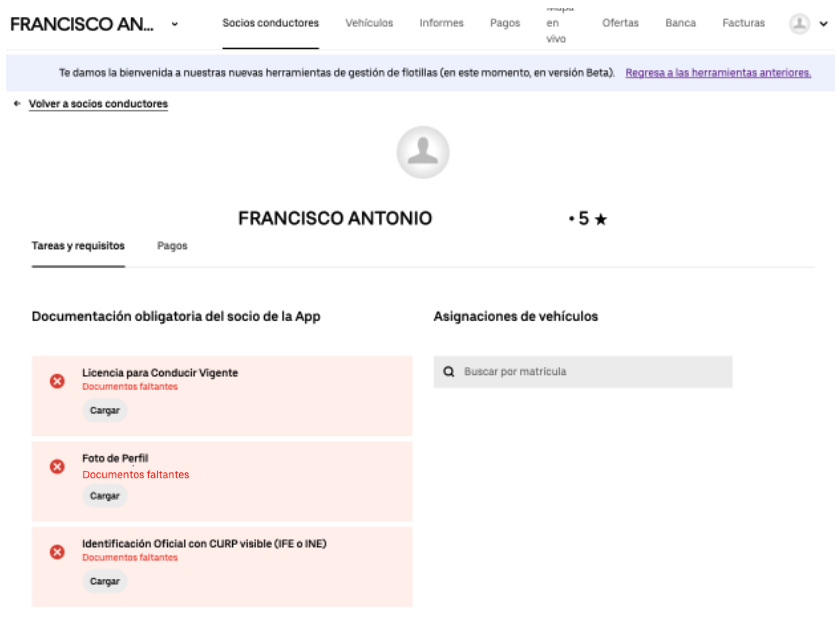Open the account menu chevron at top right
The width and height of the screenshot is (836, 621).
pos(823,24)
